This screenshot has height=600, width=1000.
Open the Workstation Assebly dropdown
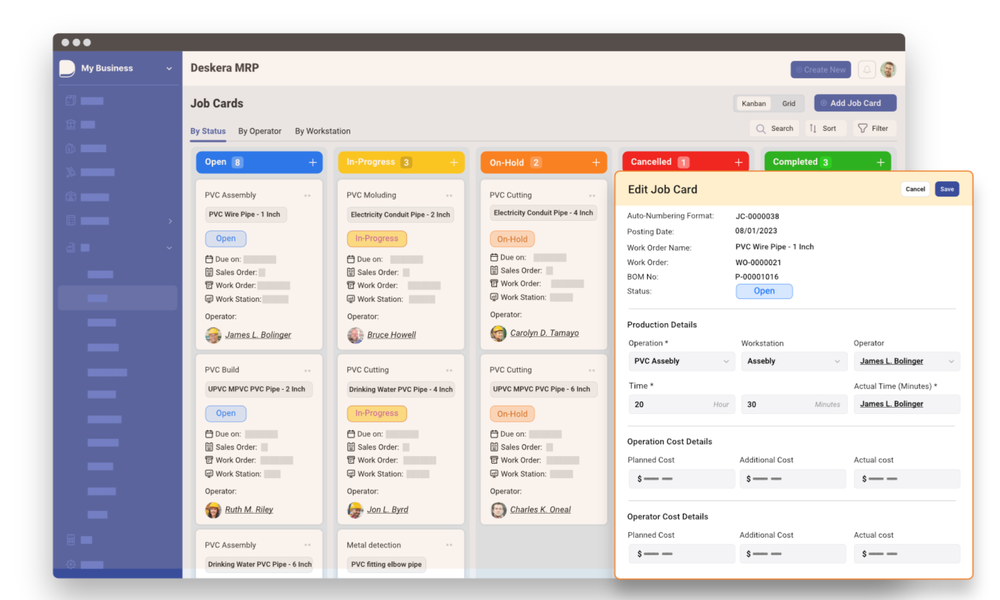(x=793, y=362)
